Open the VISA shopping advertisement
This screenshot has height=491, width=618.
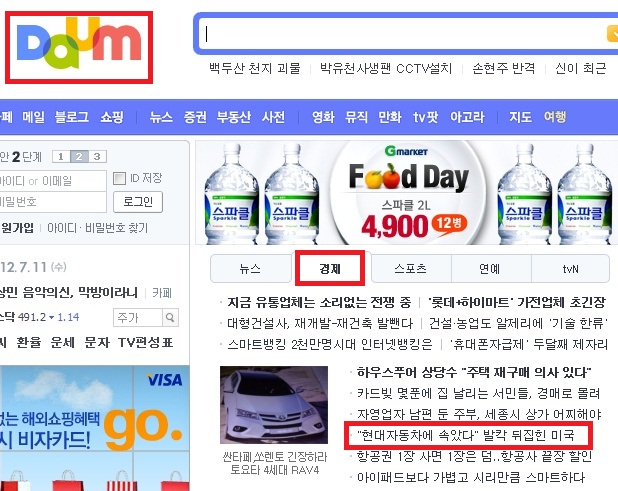(95, 428)
